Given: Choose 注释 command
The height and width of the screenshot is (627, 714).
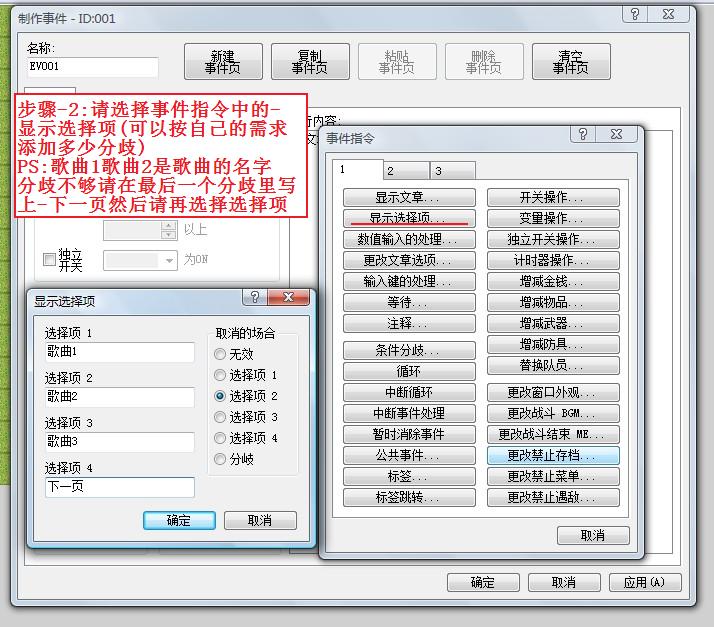Looking at the screenshot, I should pos(409,323).
